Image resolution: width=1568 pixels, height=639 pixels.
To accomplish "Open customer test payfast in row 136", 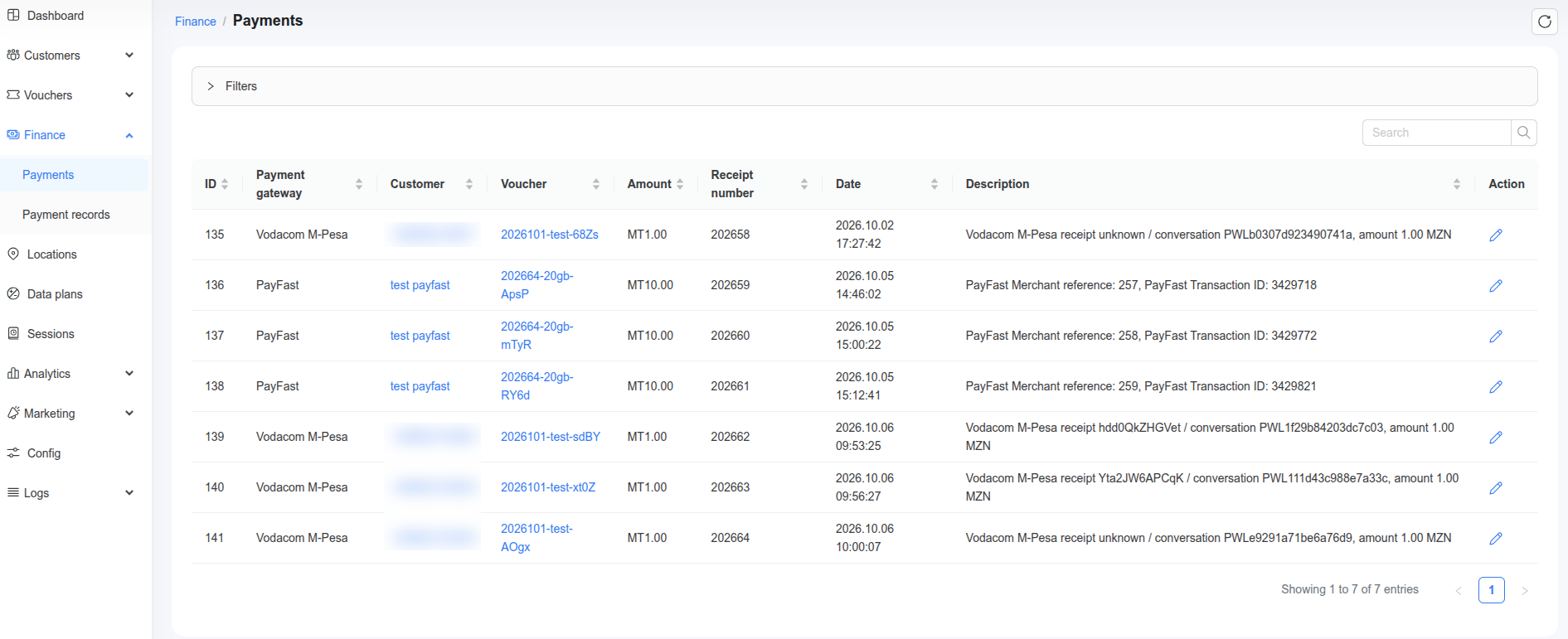I will 420,285.
